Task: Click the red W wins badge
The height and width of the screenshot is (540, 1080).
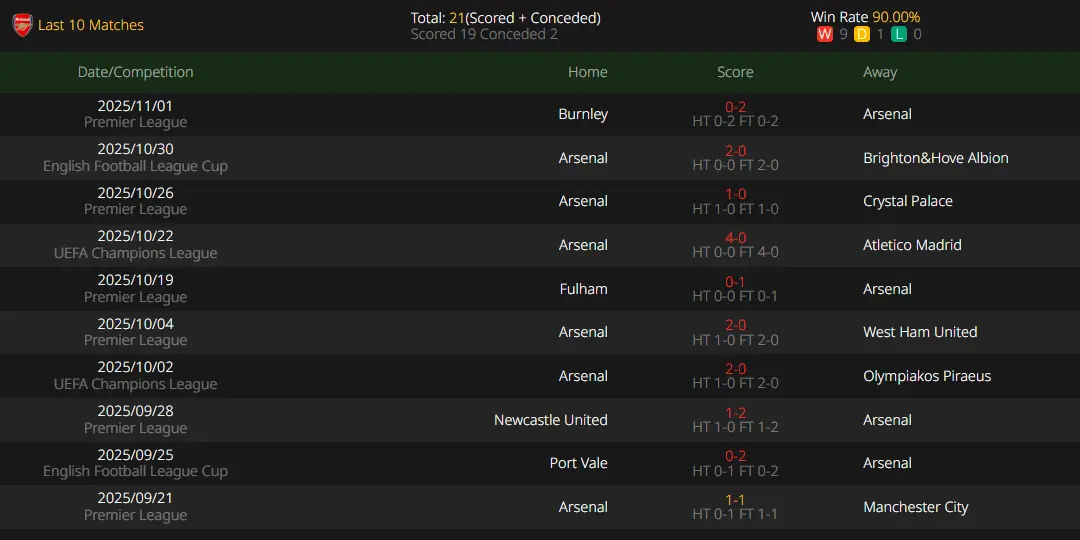Action: 824,34
